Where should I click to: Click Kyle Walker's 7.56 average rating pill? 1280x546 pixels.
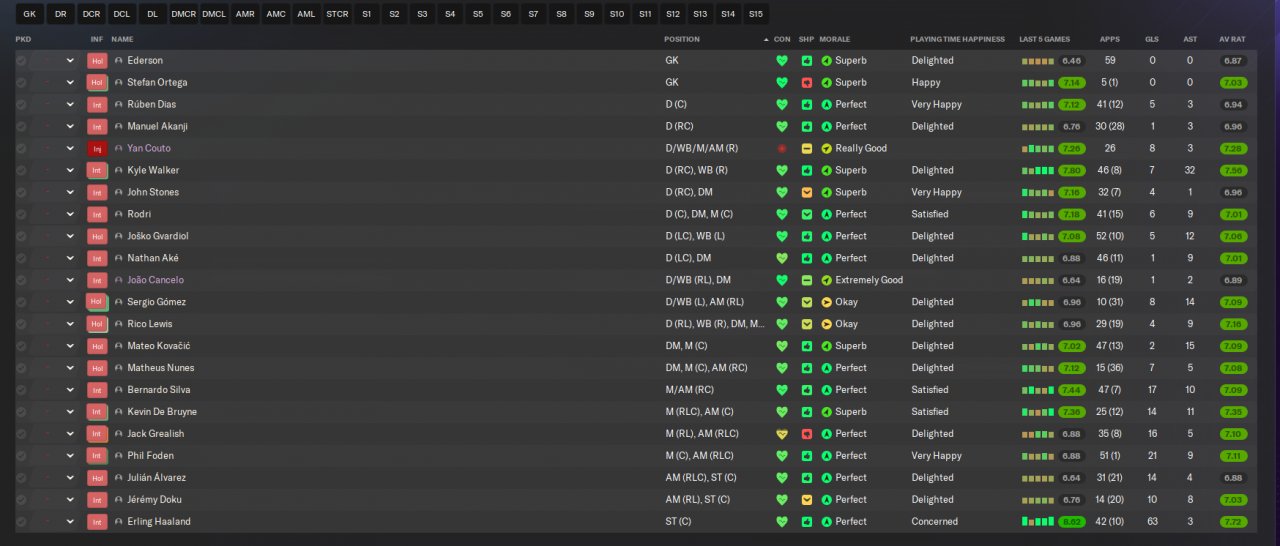(x=1233, y=170)
